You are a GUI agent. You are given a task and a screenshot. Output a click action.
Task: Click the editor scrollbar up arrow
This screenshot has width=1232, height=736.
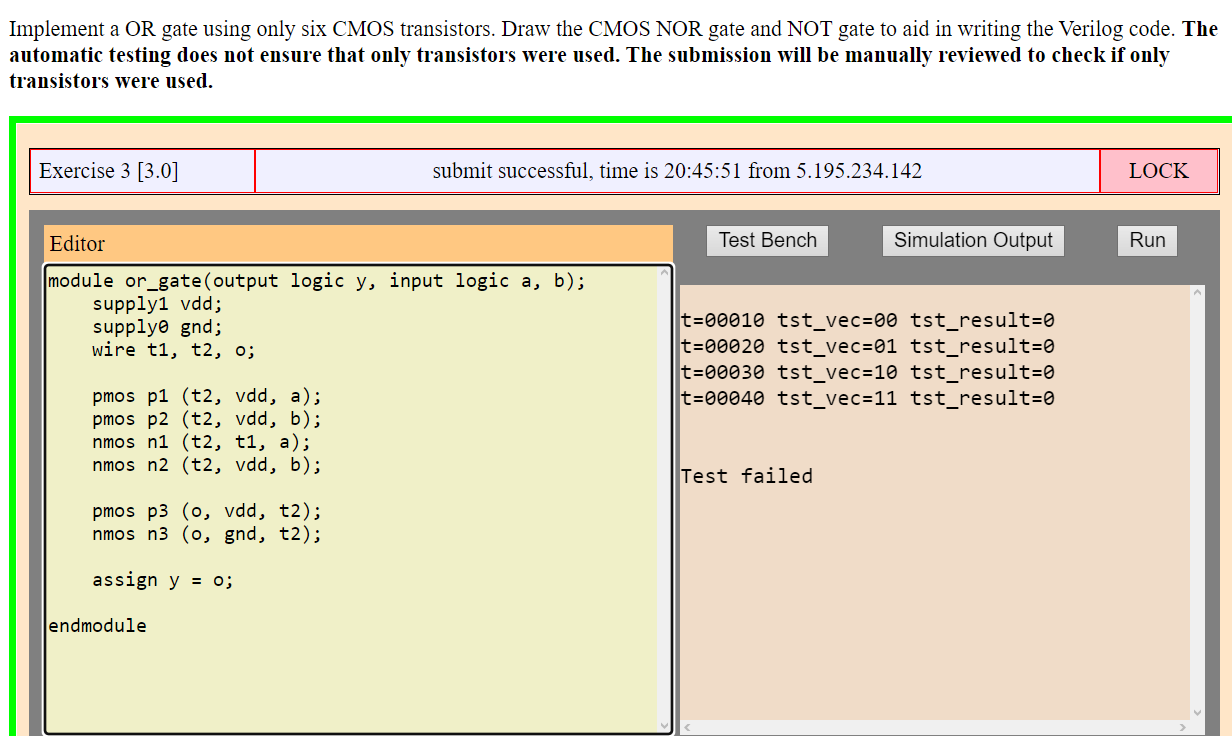pyautogui.click(x=665, y=273)
